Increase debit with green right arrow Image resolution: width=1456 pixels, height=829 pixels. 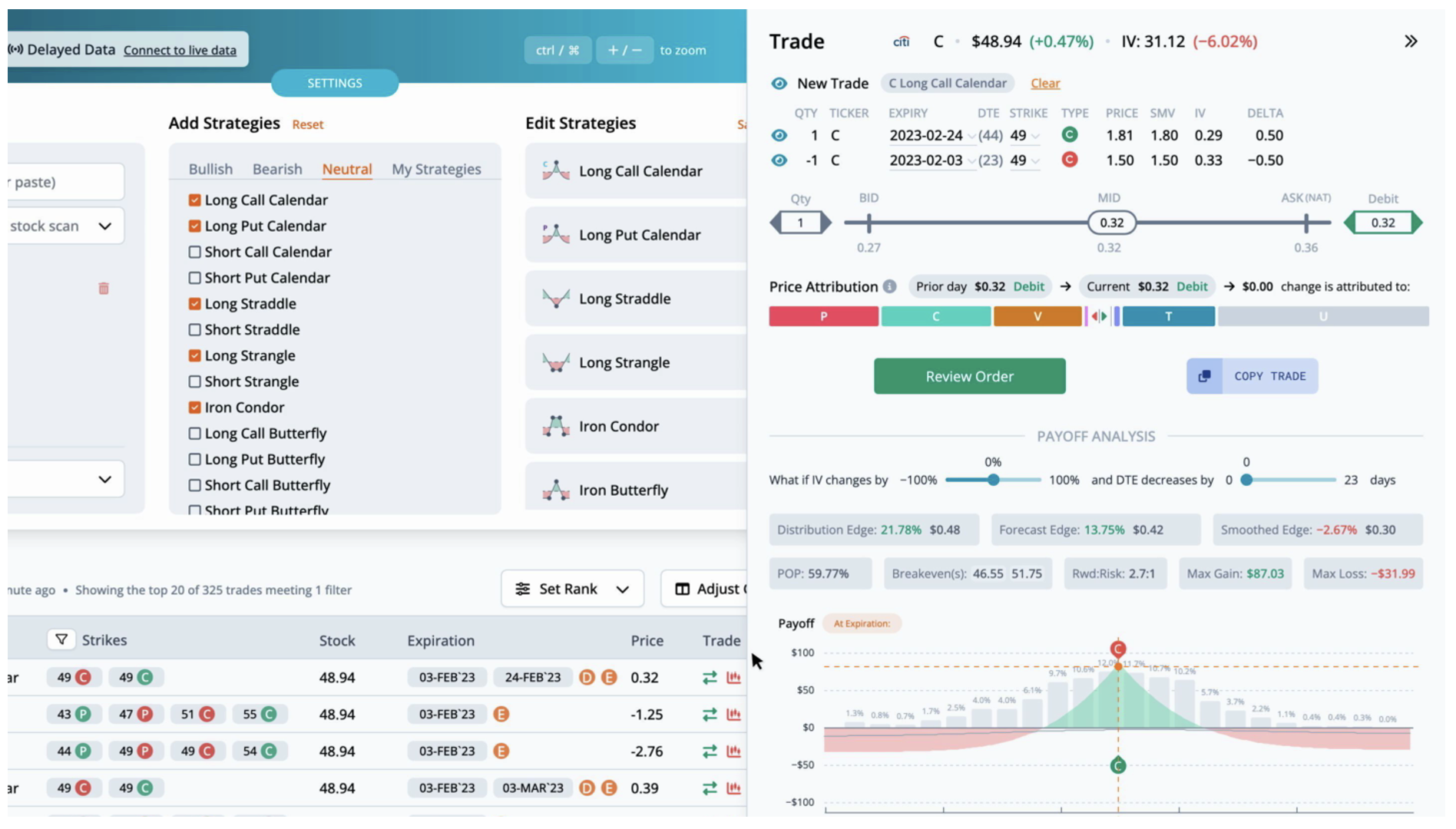tap(1417, 223)
